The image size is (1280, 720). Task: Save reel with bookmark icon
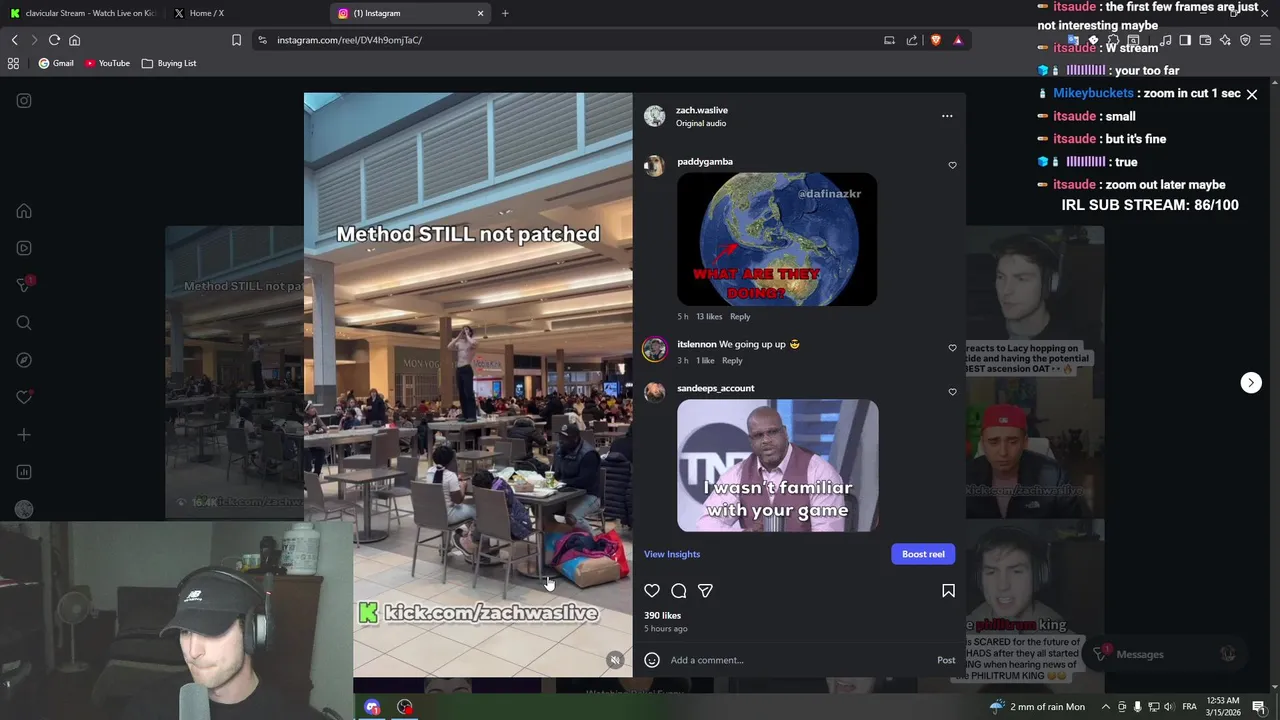point(948,591)
